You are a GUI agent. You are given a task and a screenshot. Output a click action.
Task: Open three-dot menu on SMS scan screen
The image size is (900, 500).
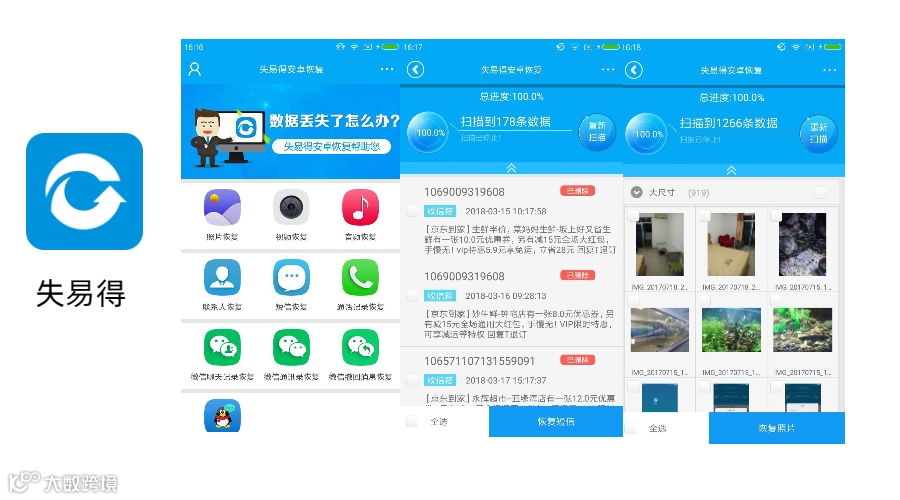coord(608,69)
